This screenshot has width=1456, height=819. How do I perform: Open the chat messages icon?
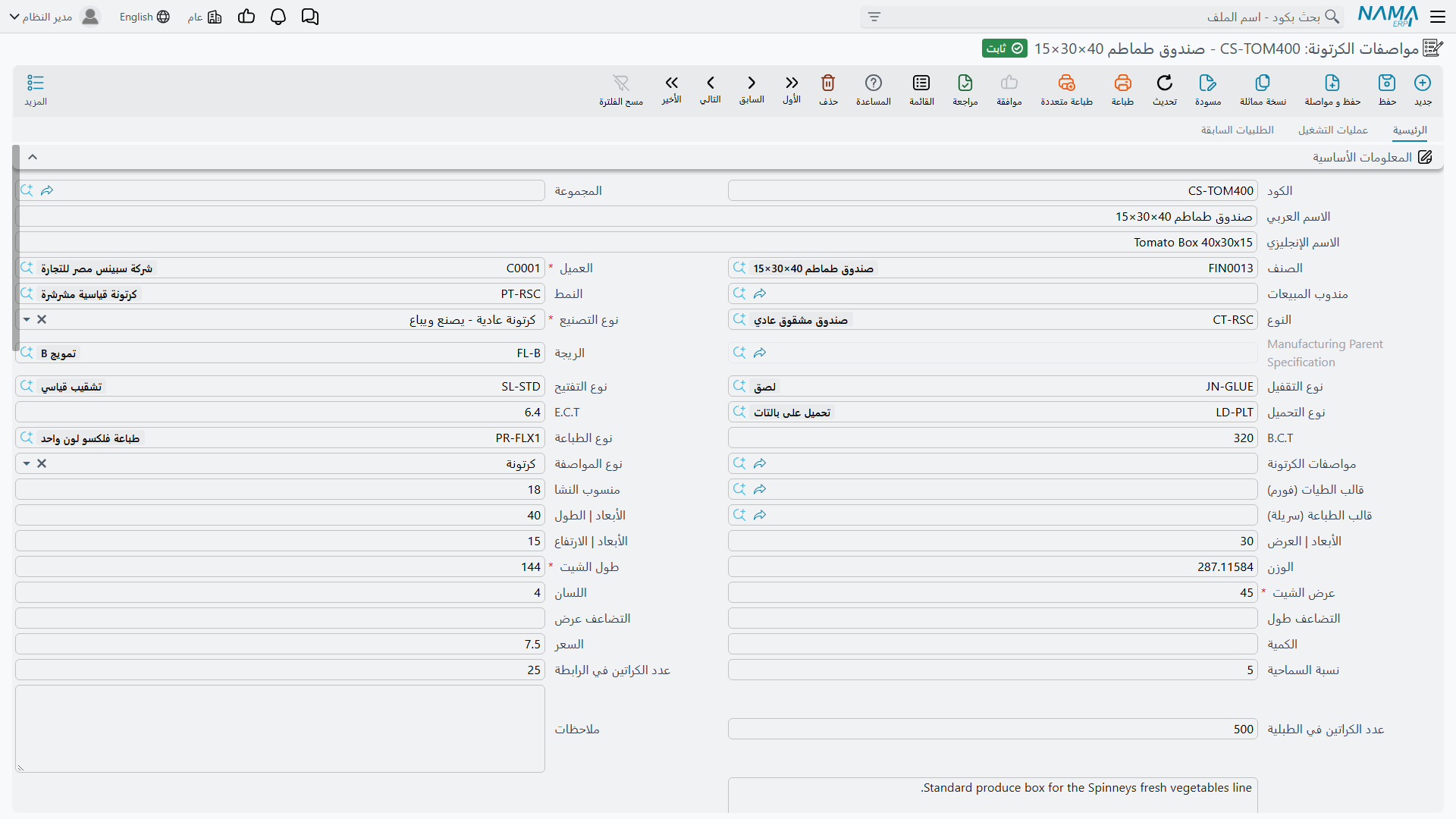click(310, 17)
